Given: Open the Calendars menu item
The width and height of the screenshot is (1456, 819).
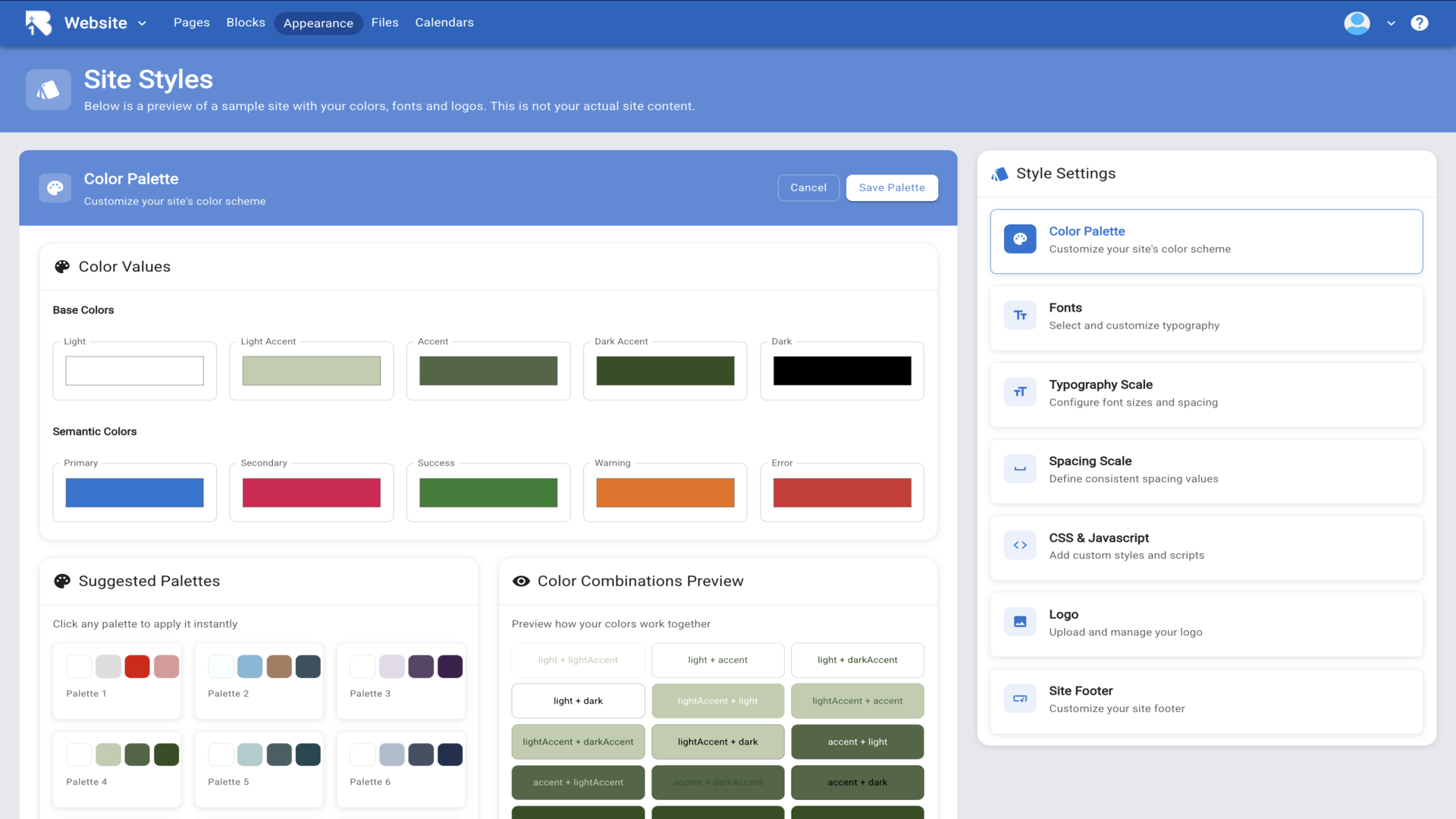Looking at the screenshot, I should click(x=444, y=23).
